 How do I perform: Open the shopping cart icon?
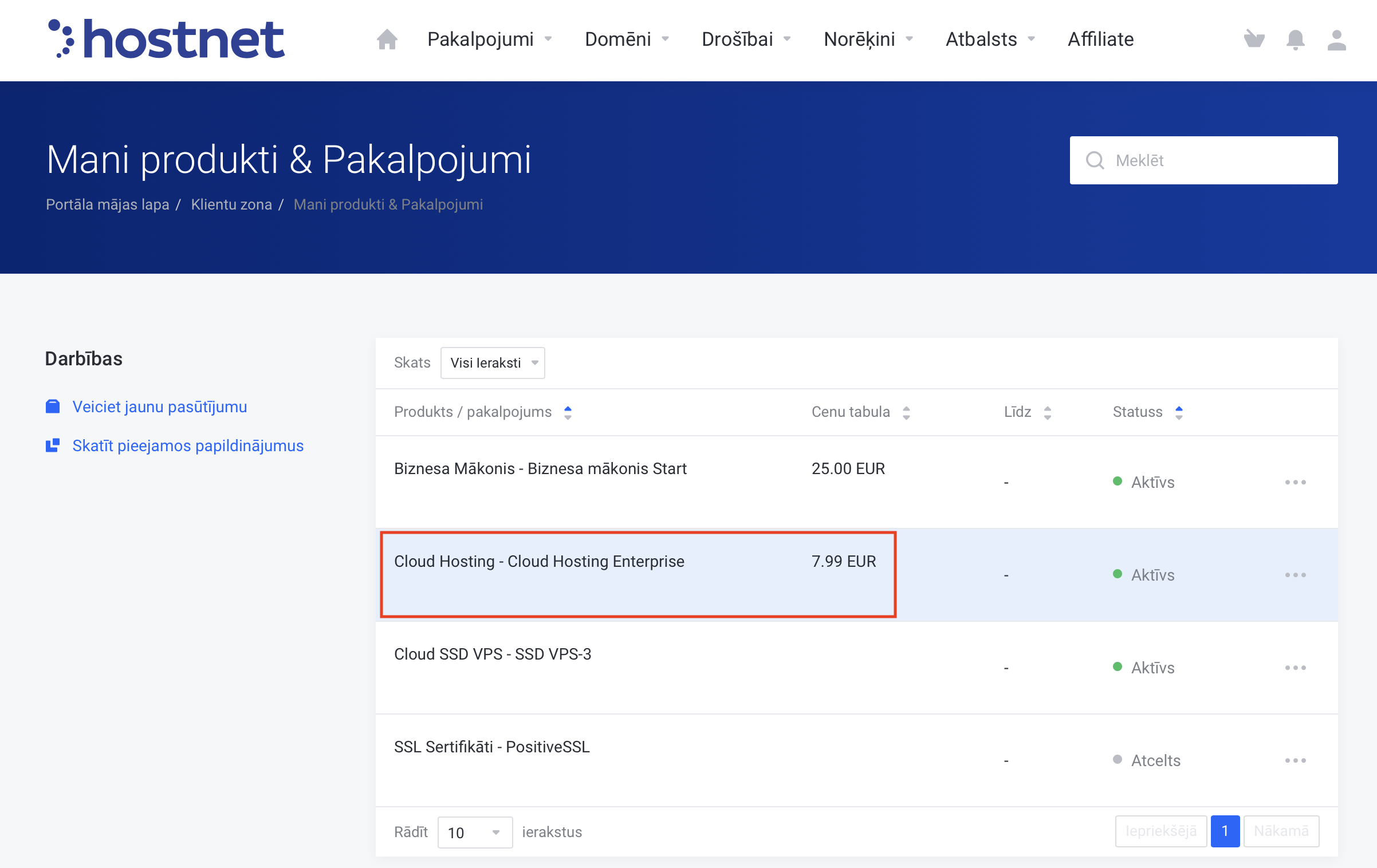[x=1254, y=40]
